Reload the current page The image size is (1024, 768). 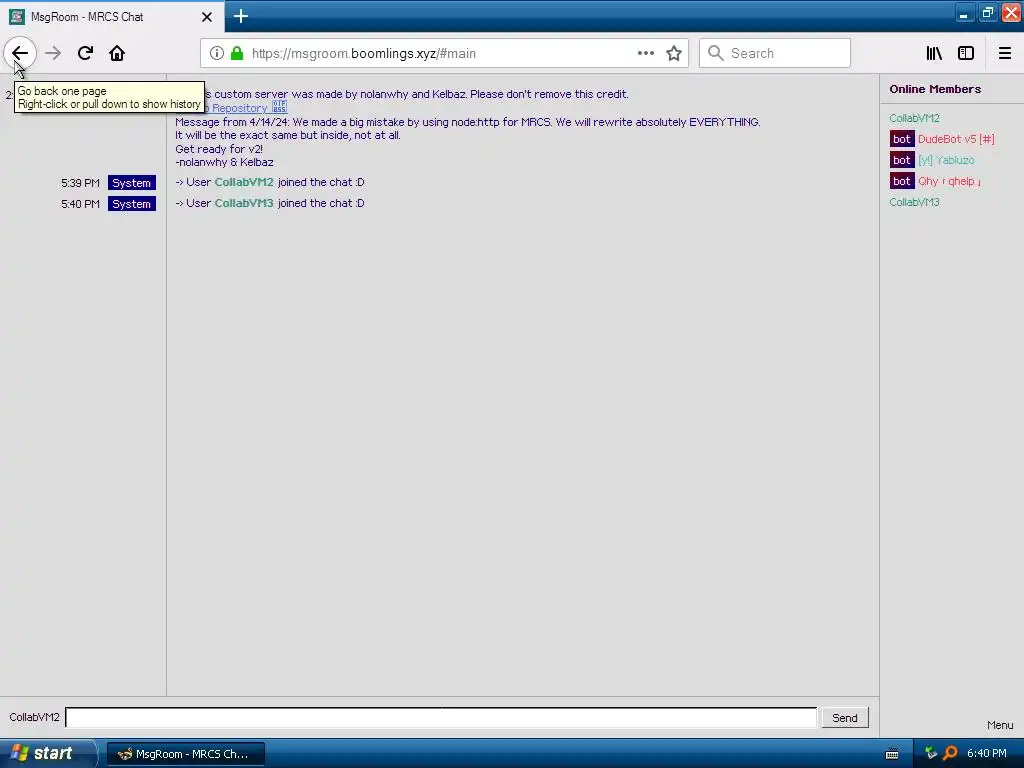[x=85, y=53]
